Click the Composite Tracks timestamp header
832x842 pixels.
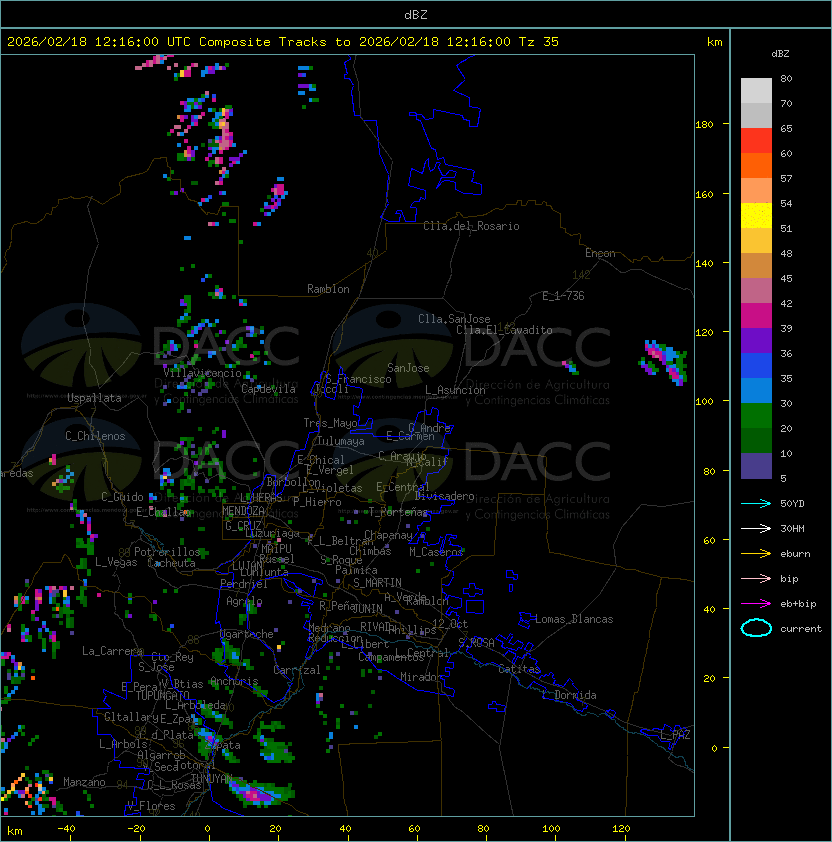point(283,42)
